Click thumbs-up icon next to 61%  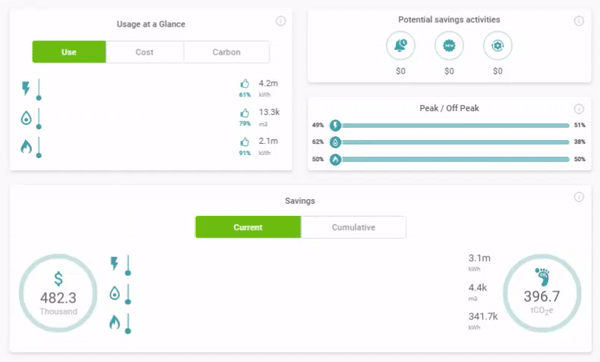(x=245, y=83)
